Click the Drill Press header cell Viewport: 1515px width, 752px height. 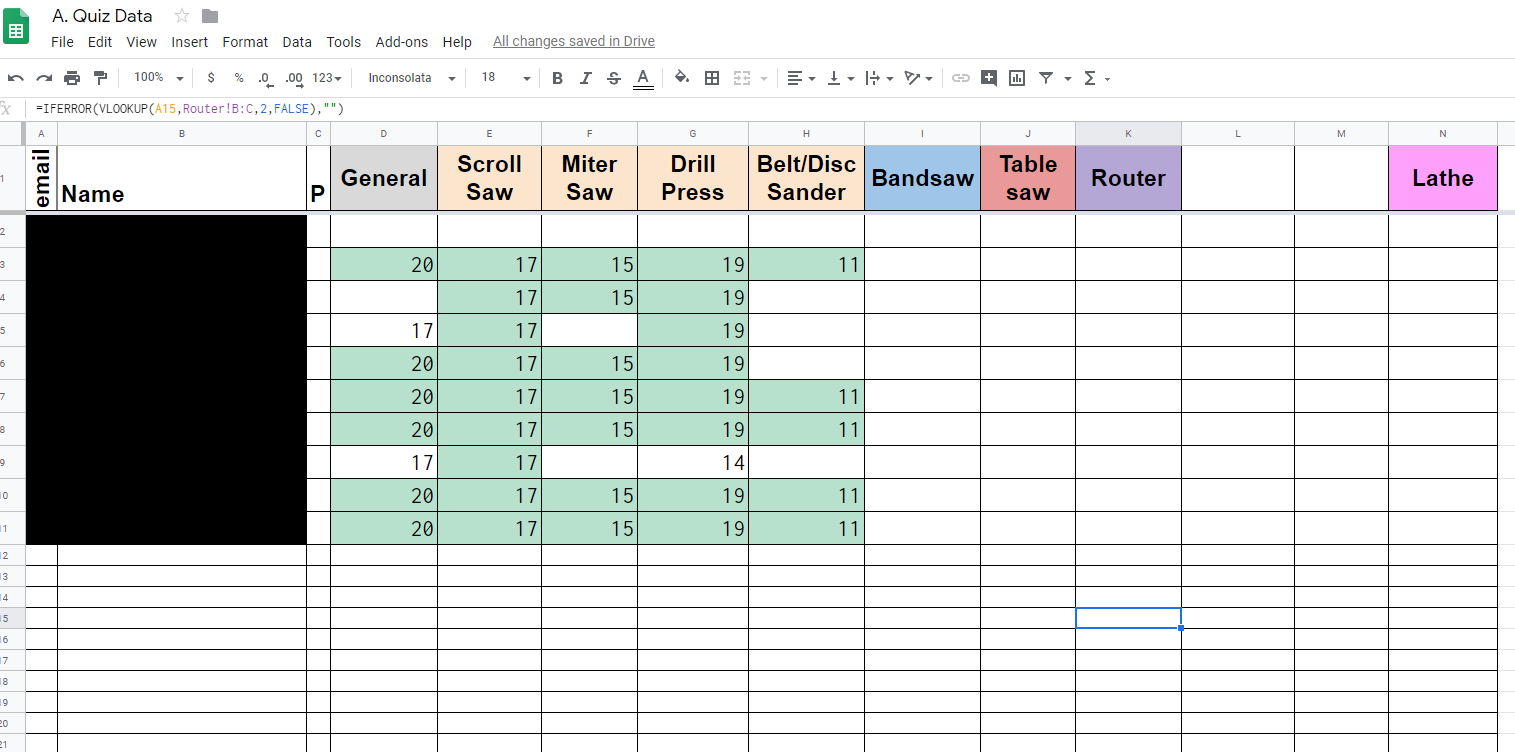point(693,178)
